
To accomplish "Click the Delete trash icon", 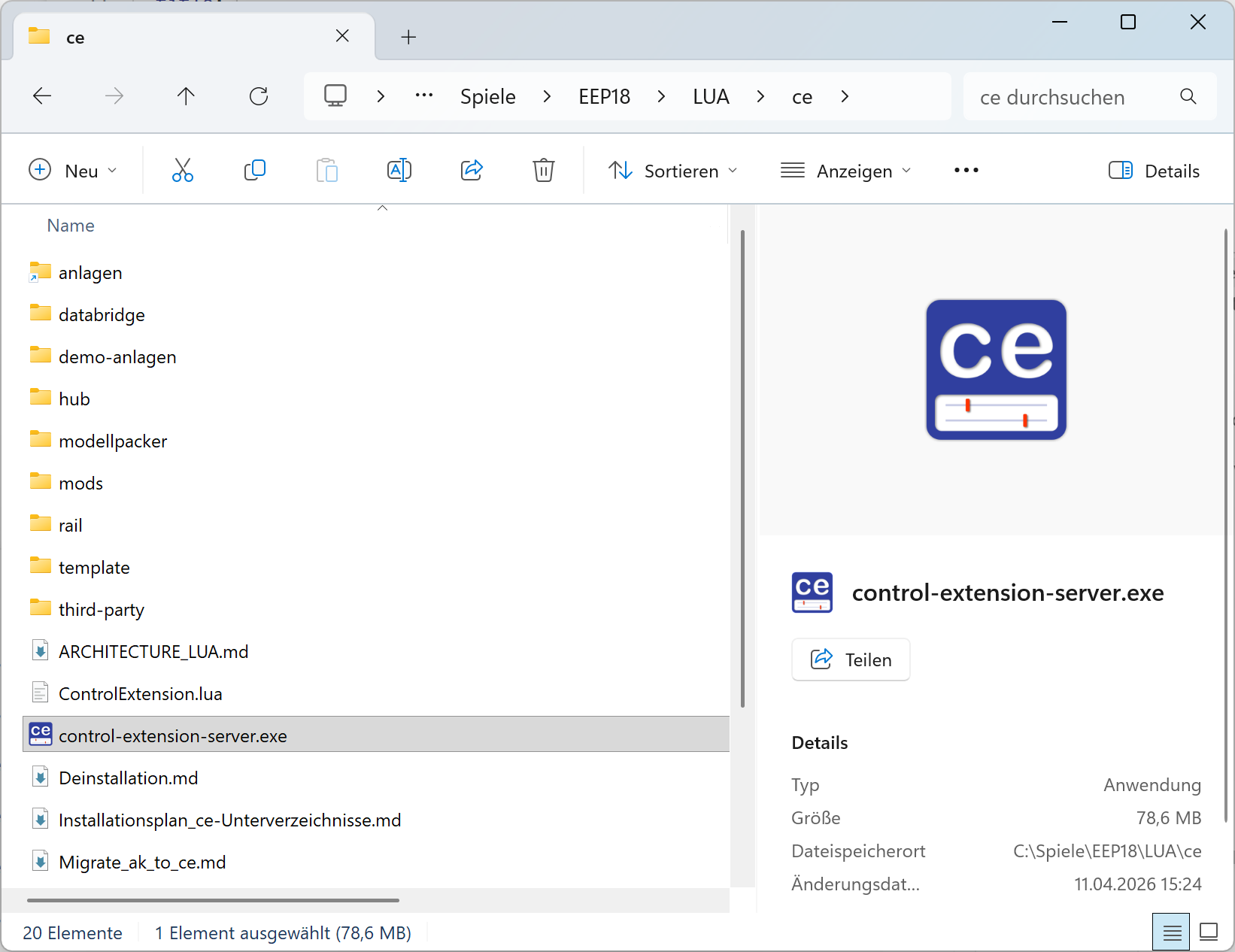I will point(544,171).
